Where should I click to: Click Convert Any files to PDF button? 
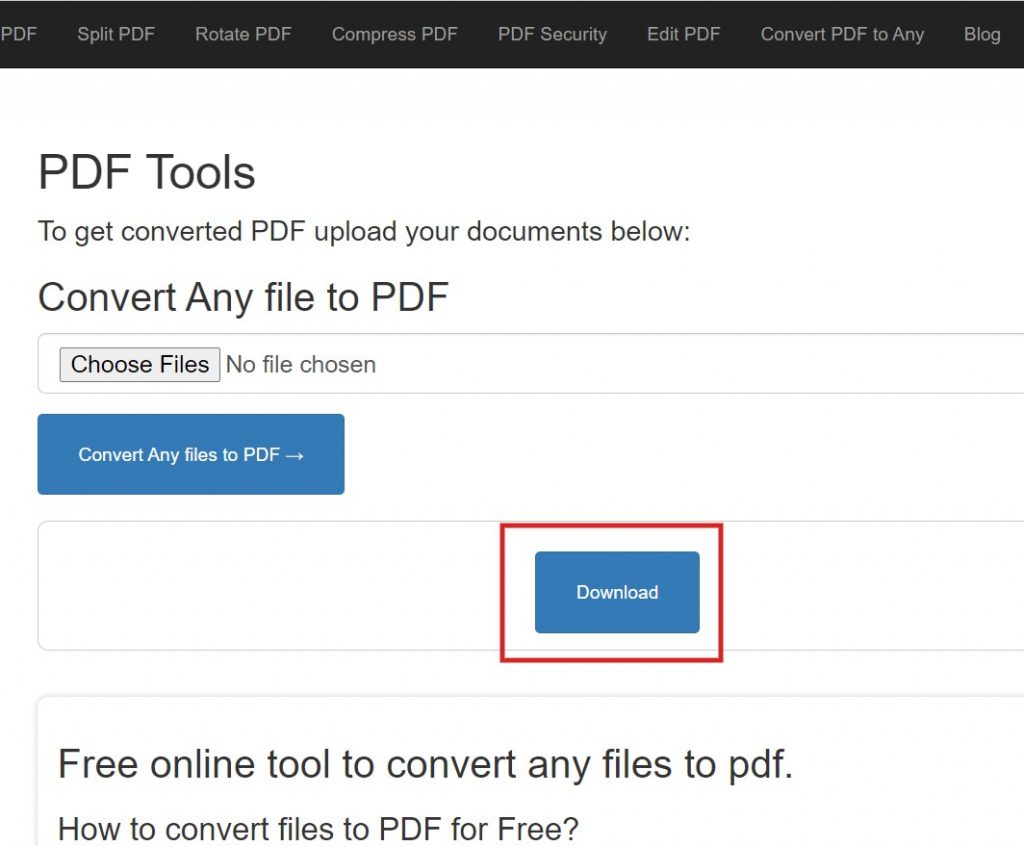191,454
